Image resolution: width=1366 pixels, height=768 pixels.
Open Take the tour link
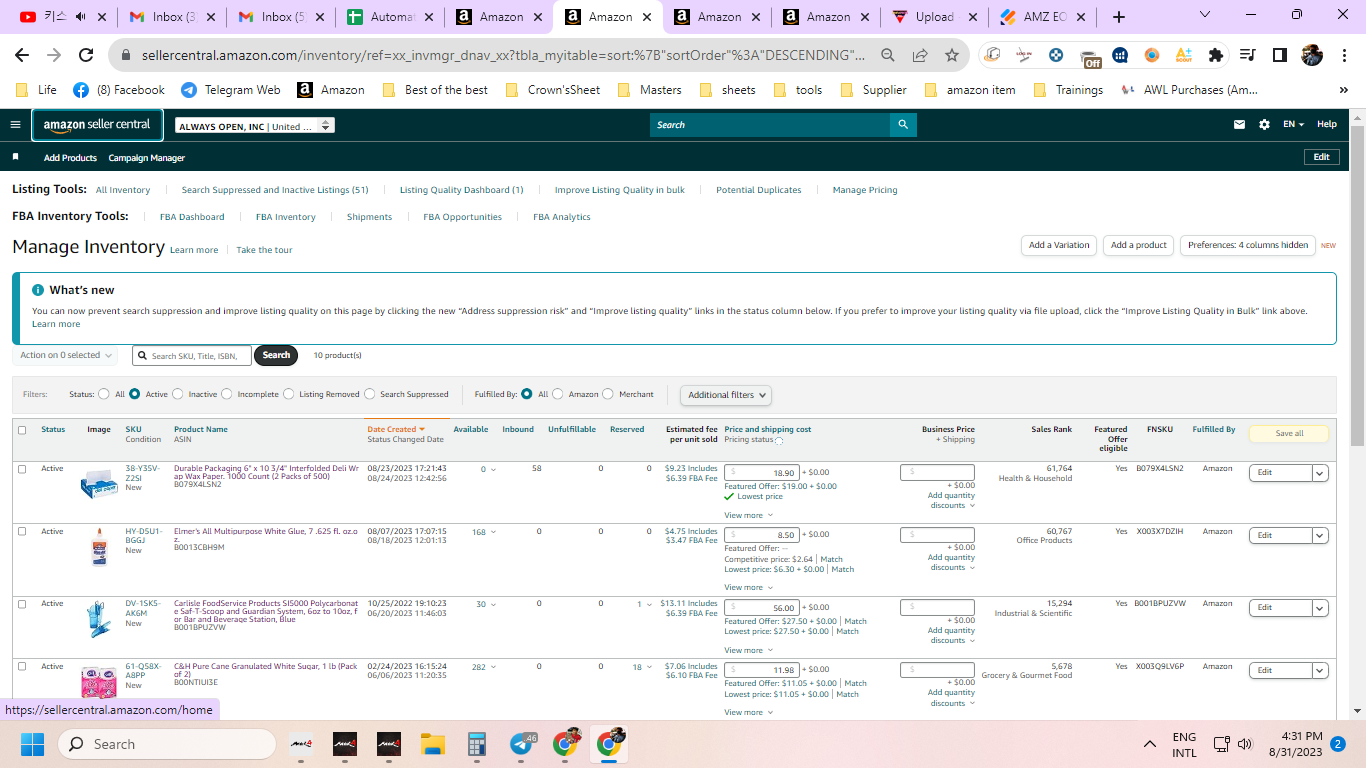(x=264, y=250)
